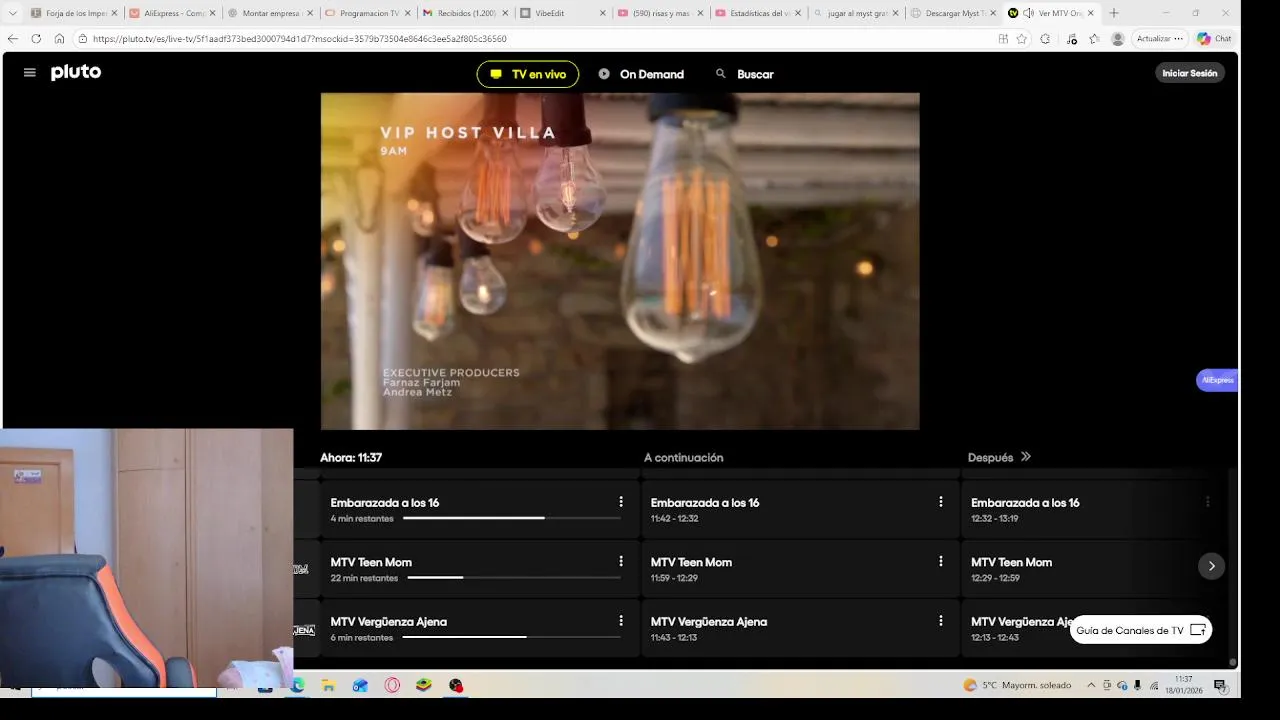
Task: Open the On Demand section
Action: click(641, 74)
